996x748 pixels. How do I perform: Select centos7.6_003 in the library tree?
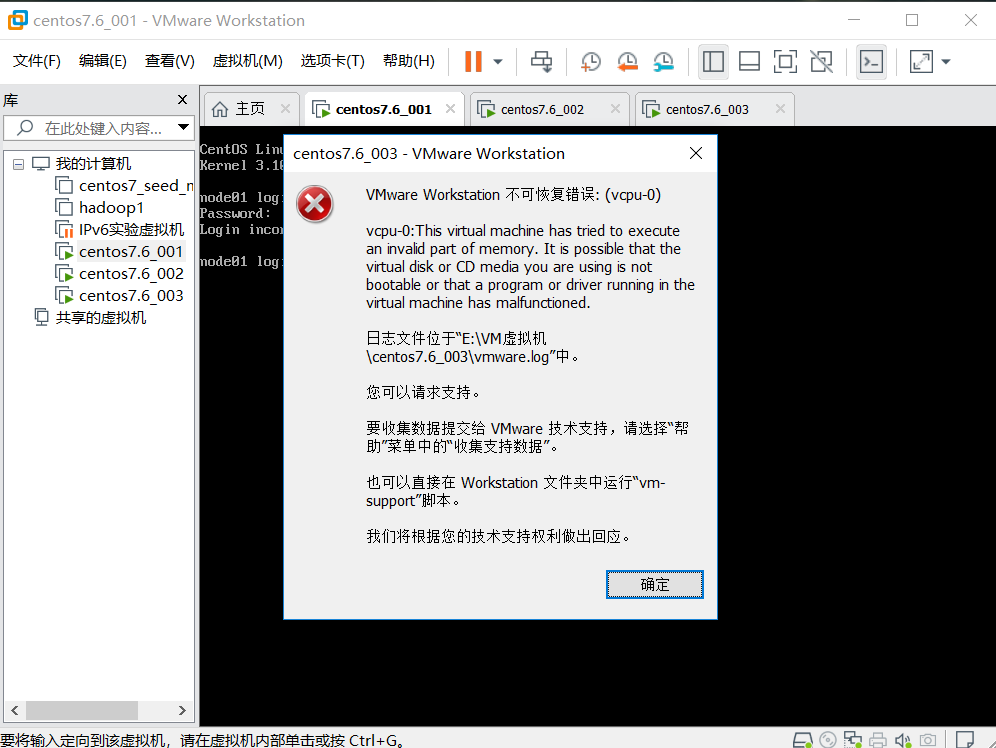coord(131,296)
